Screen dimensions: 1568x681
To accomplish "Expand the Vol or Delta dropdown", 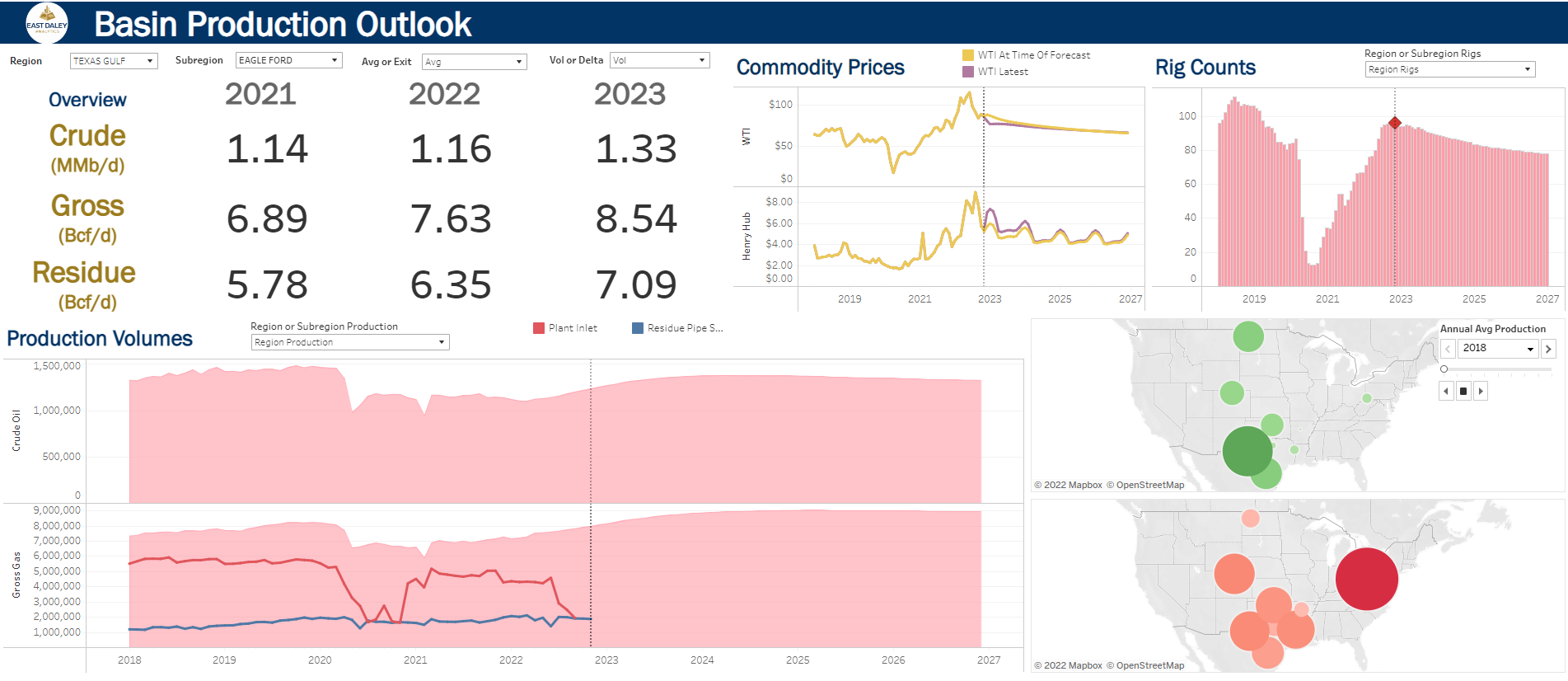I will 659,60.
